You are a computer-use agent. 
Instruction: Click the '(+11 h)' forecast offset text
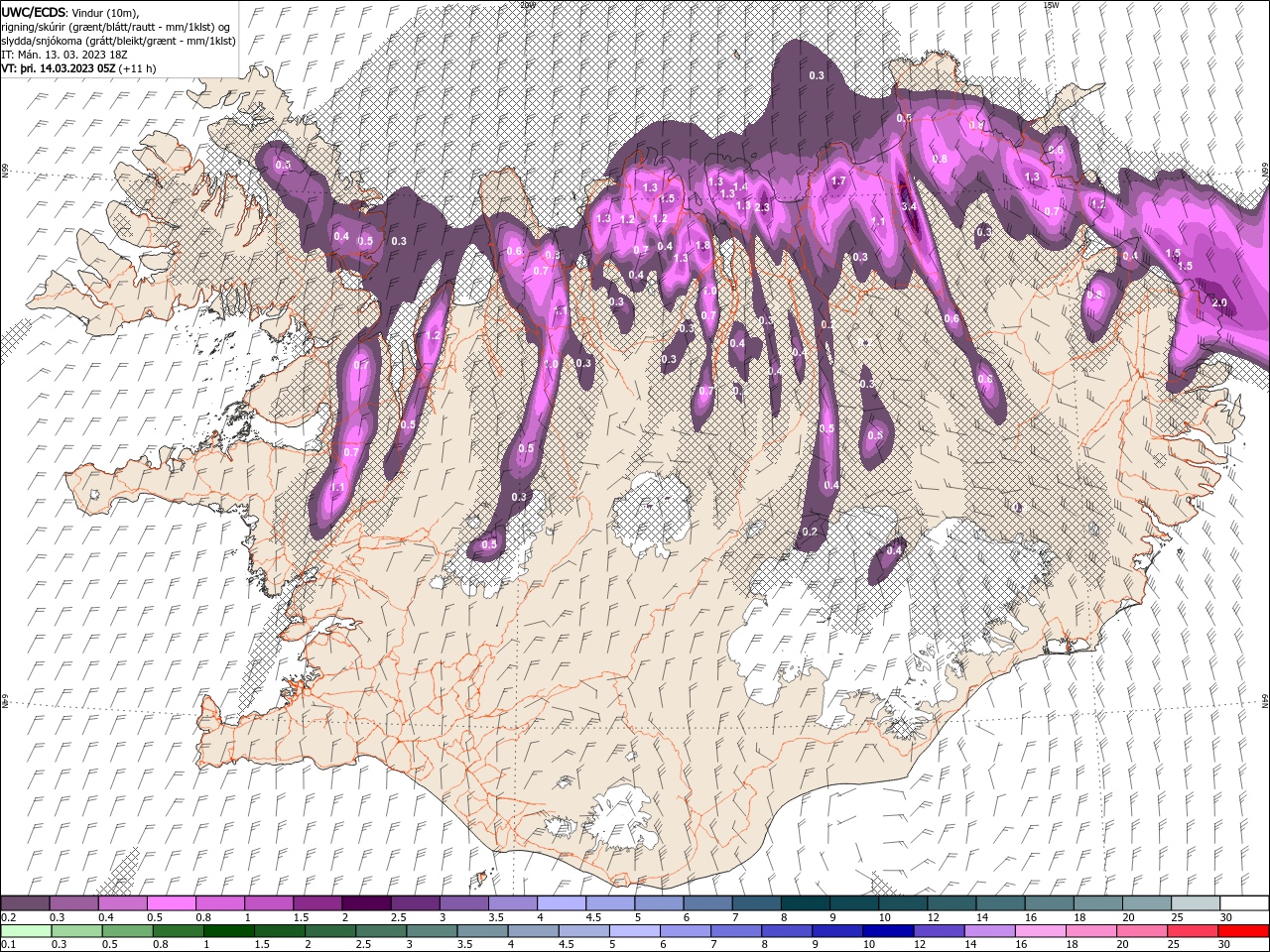[x=137, y=68]
